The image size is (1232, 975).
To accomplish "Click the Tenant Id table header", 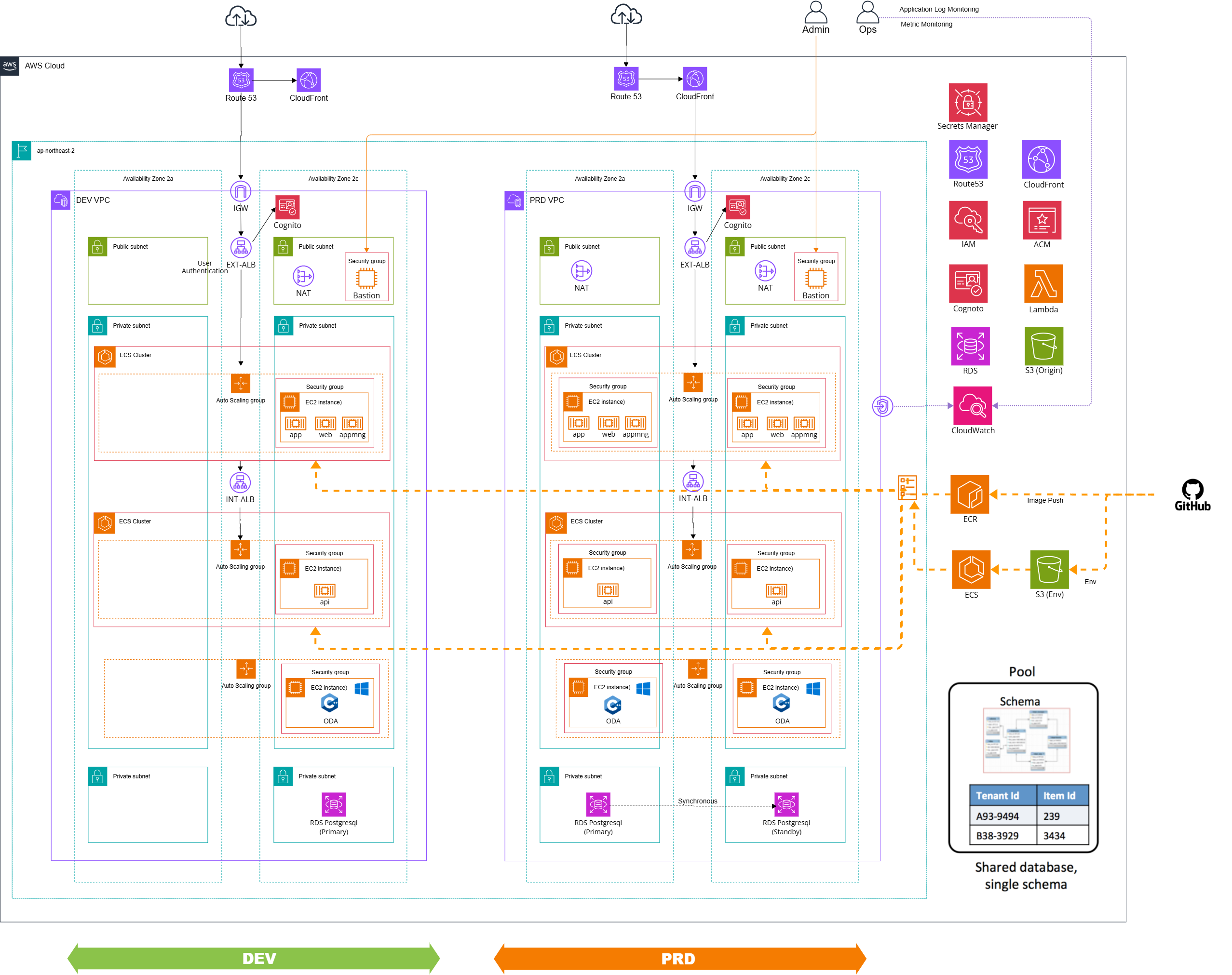I will (x=1002, y=795).
